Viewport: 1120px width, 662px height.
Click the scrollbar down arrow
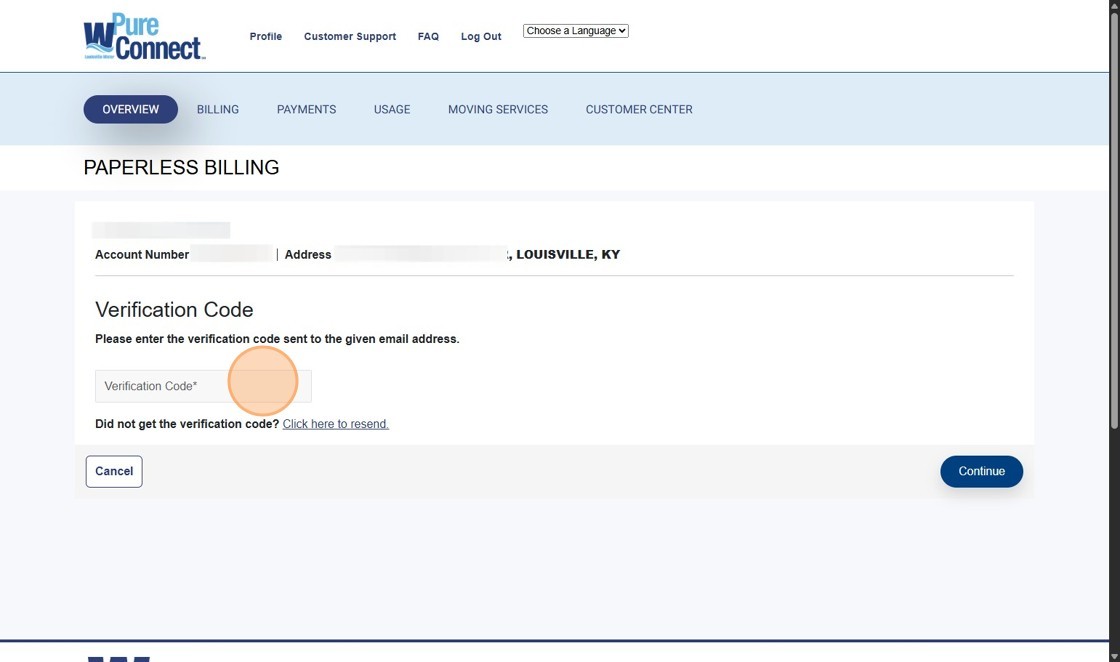click(x=1114, y=655)
